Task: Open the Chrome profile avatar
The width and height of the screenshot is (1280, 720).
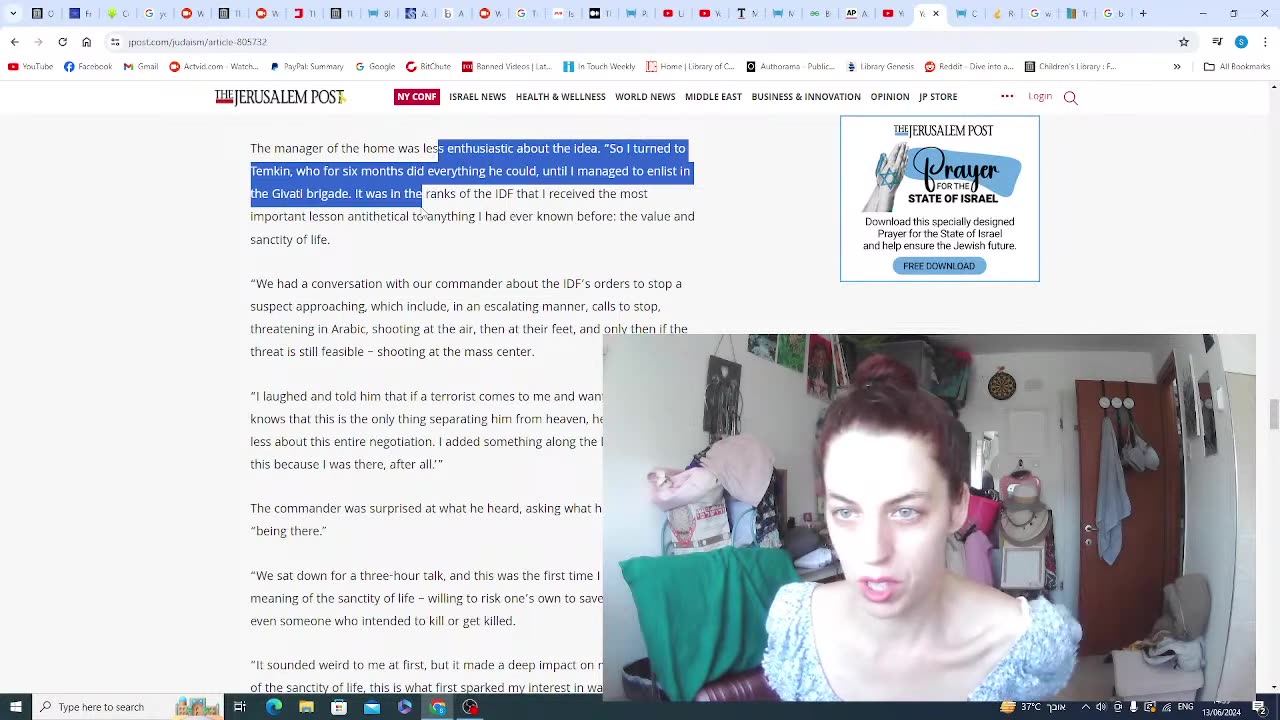Action: point(1241,42)
